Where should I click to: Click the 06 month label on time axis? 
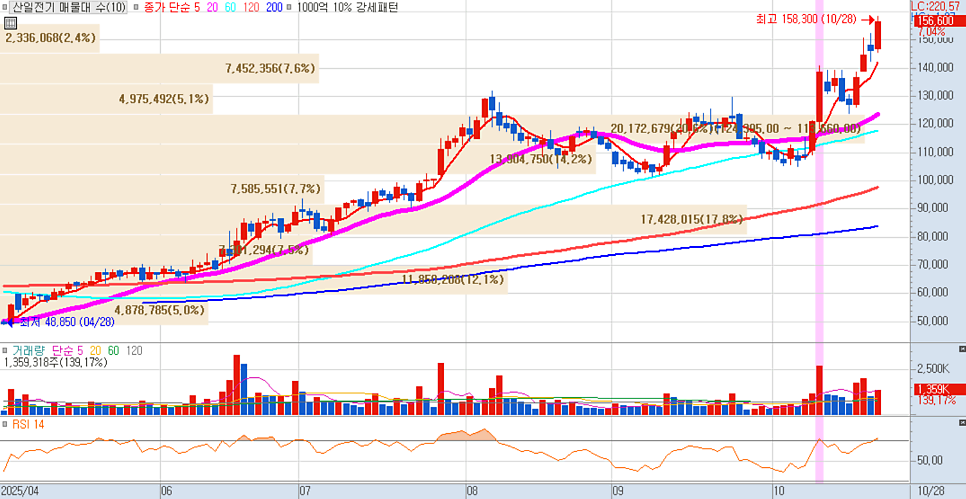[x=166, y=491]
